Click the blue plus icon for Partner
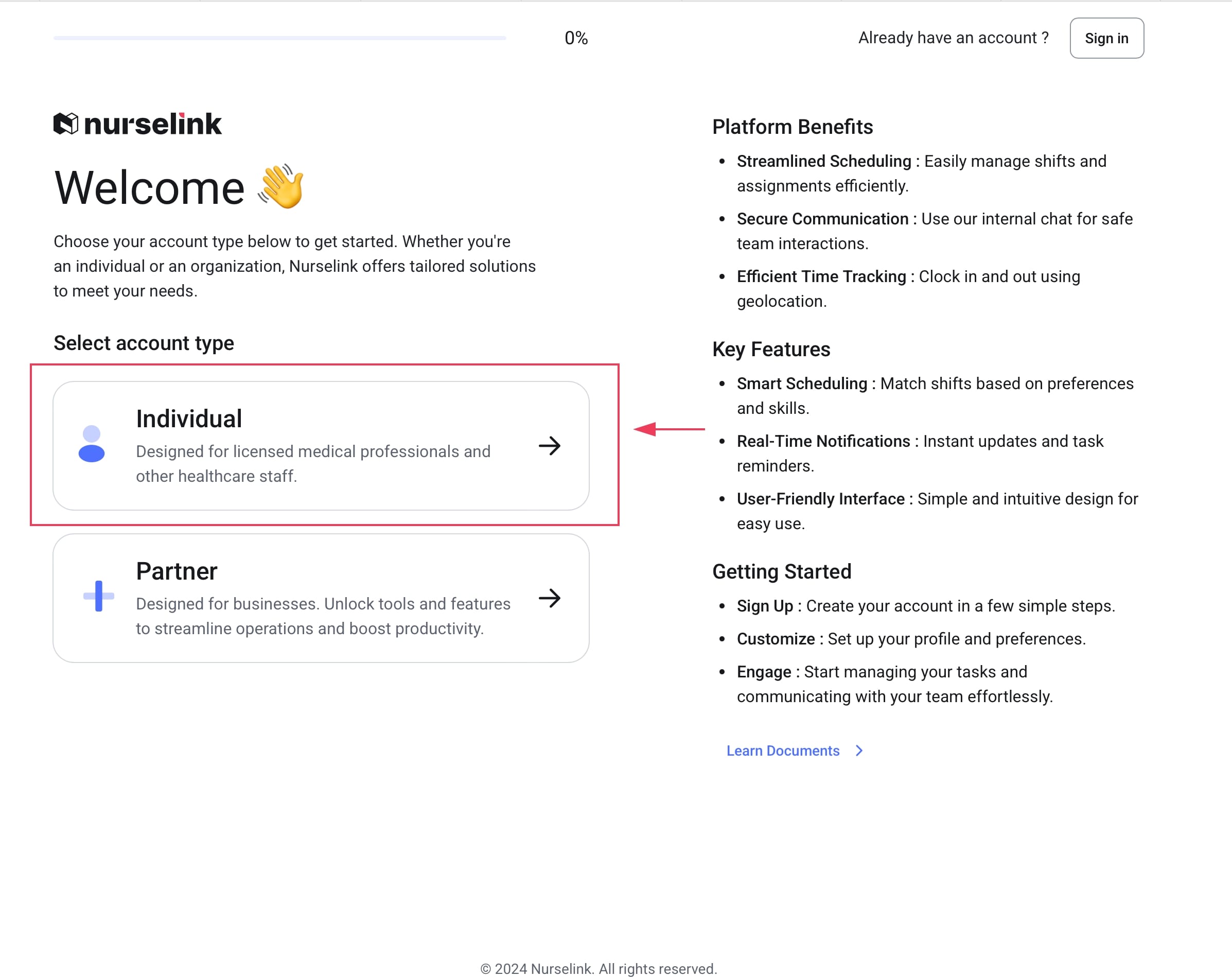 click(98, 596)
